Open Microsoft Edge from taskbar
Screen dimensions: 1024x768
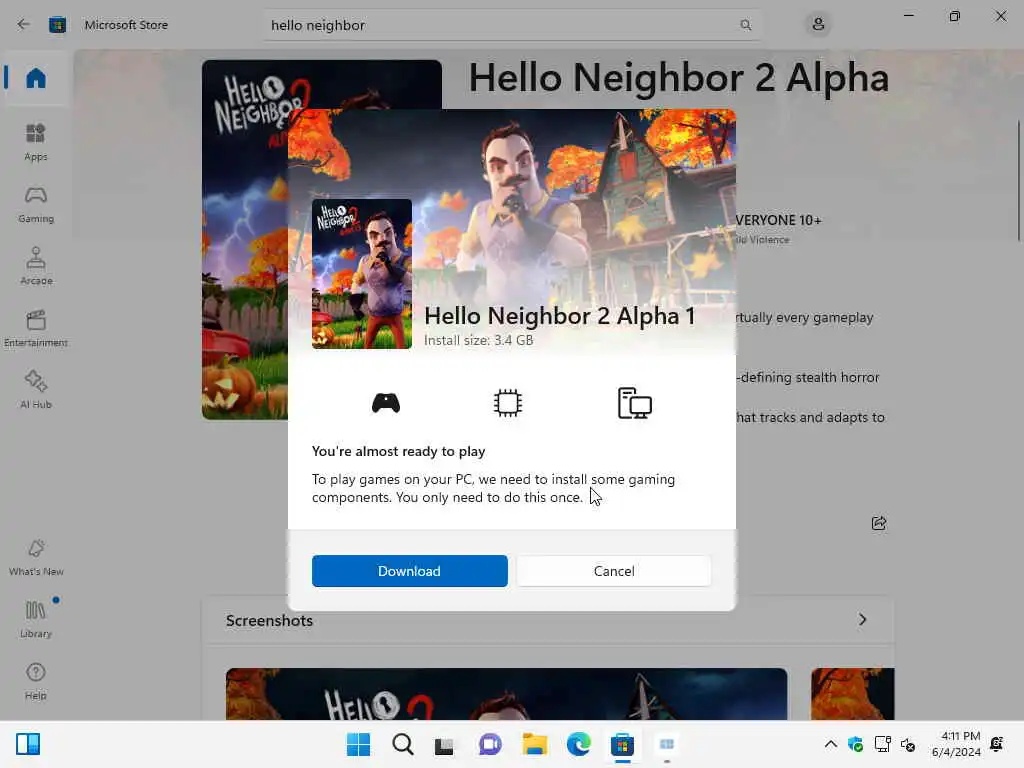[x=579, y=744]
